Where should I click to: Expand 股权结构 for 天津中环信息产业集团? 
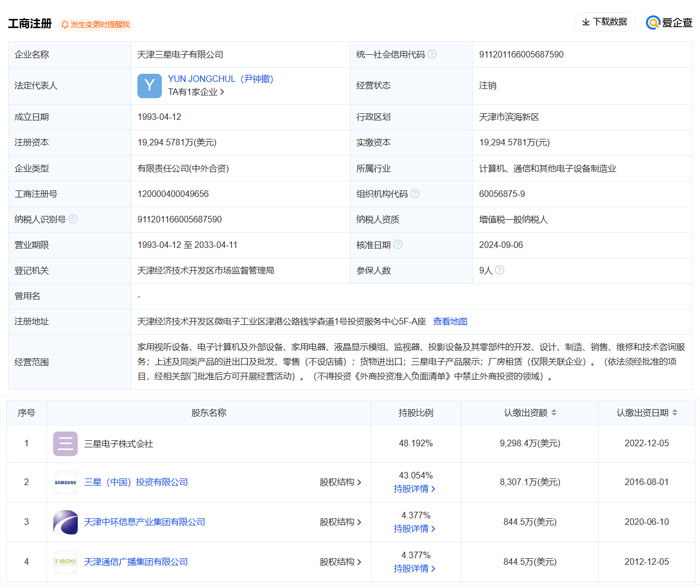[x=340, y=522]
